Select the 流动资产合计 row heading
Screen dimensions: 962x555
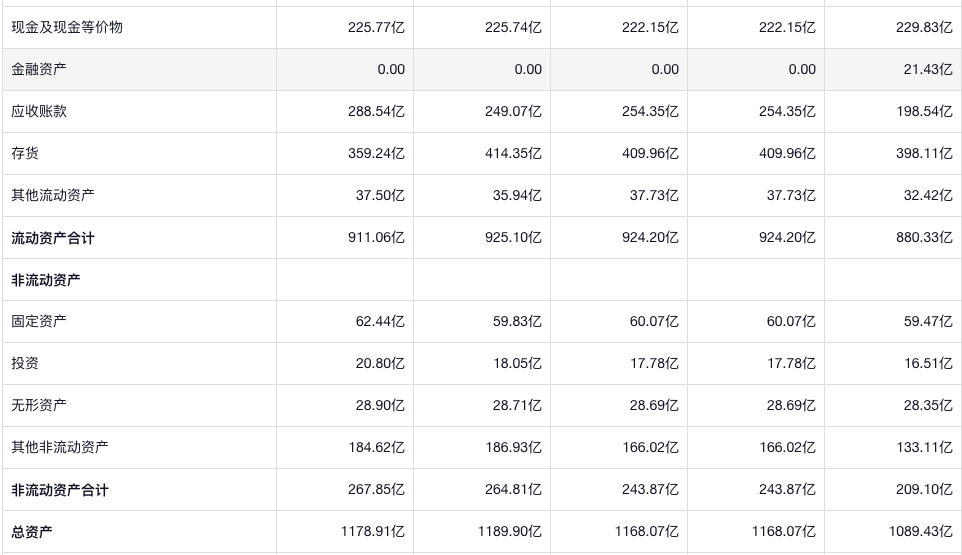tap(53, 238)
